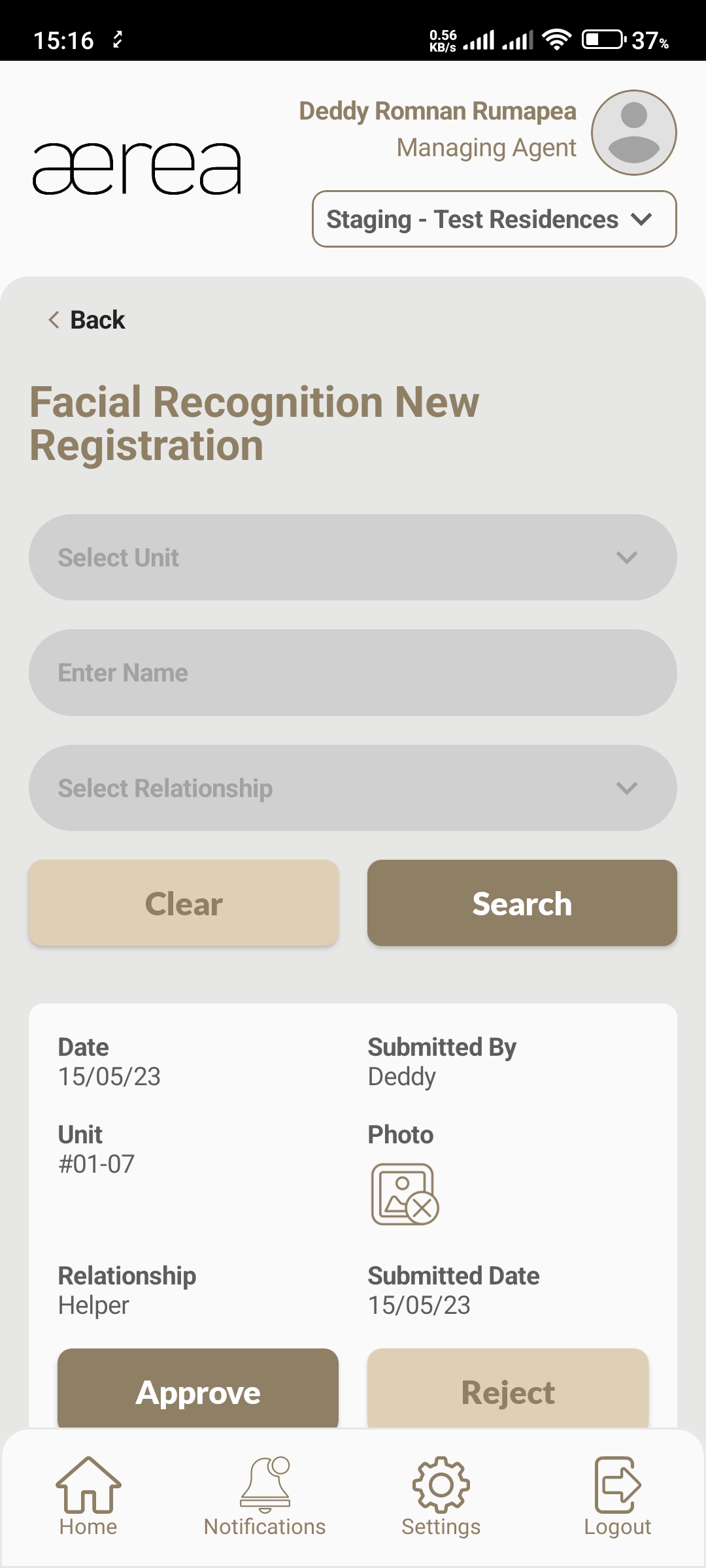The height and width of the screenshot is (1568, 706).
Task: Approve the Helper registration request
Action: 198,1392
